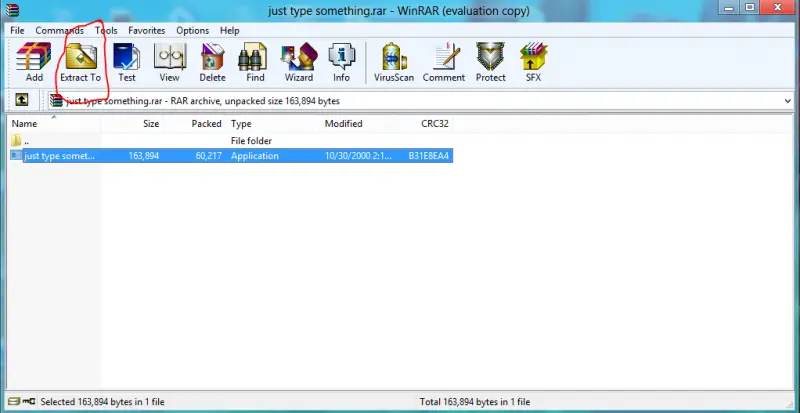800x413 pixels.
Task: Click the 'File folder' type cell
Action: pyautogui.click(x=251, y=140)
